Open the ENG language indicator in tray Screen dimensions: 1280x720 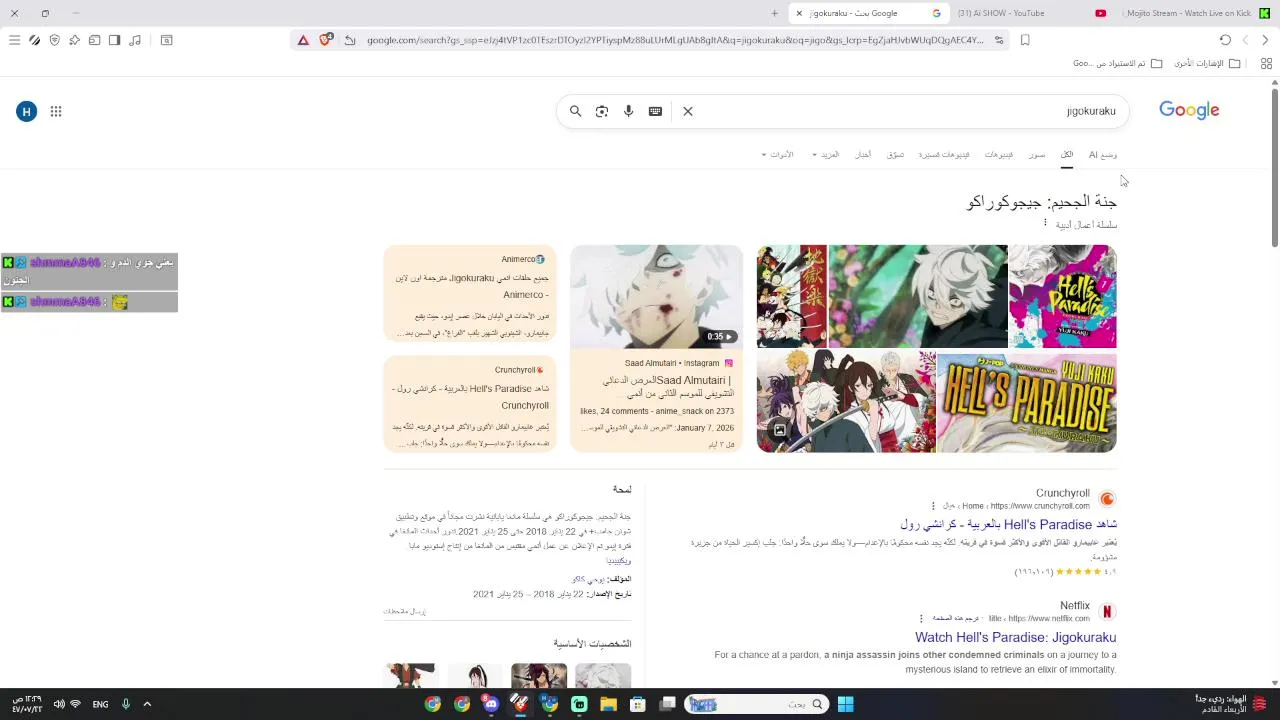click(100, 704)
